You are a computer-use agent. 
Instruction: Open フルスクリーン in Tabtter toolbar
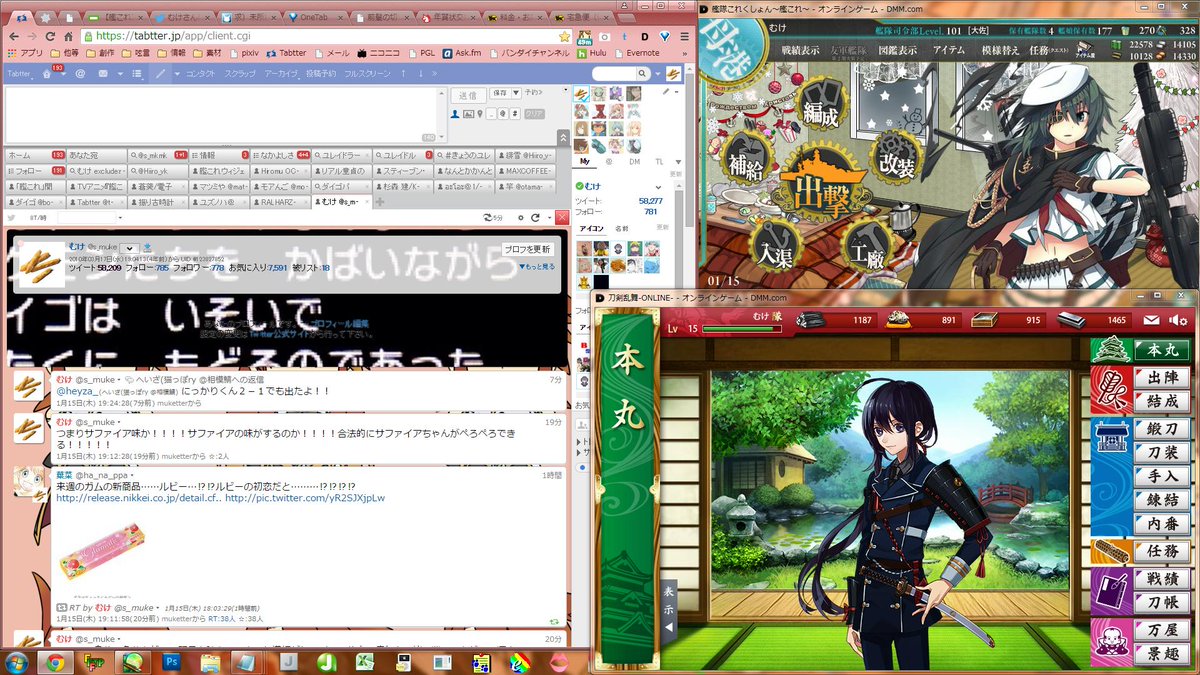(x=366, y=74)
